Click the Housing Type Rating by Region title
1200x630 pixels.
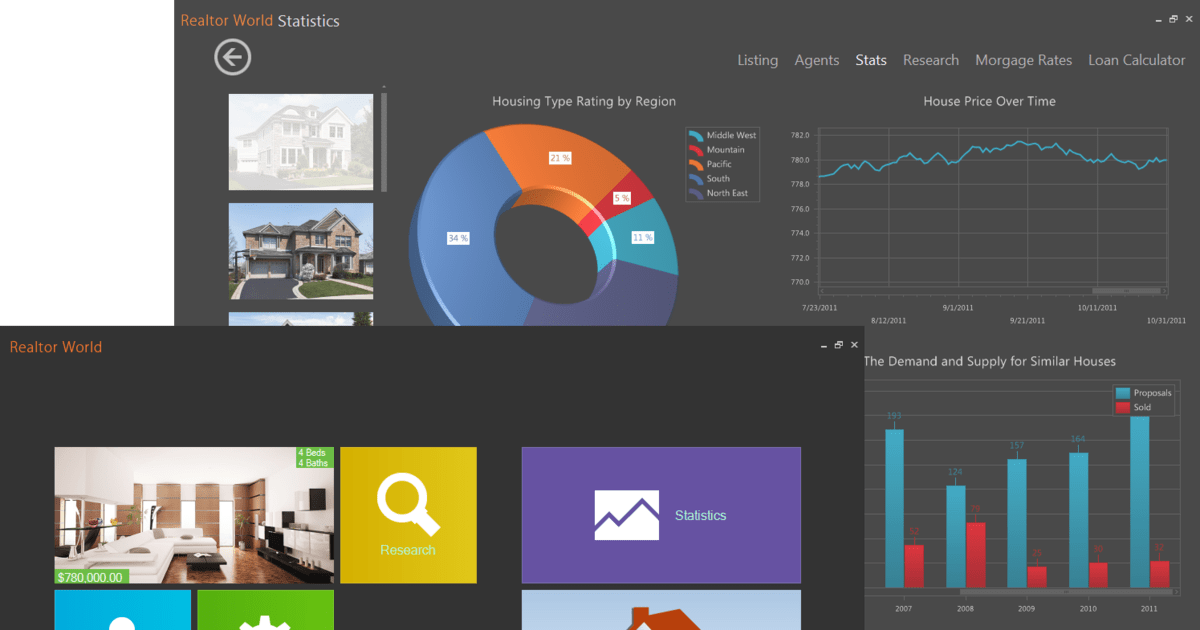[584, 101]
